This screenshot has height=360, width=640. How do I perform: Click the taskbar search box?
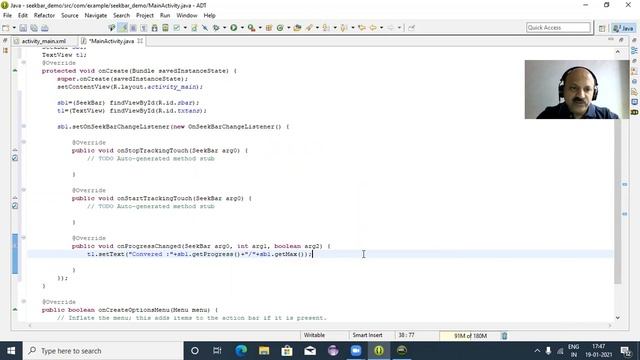point(103,351)
